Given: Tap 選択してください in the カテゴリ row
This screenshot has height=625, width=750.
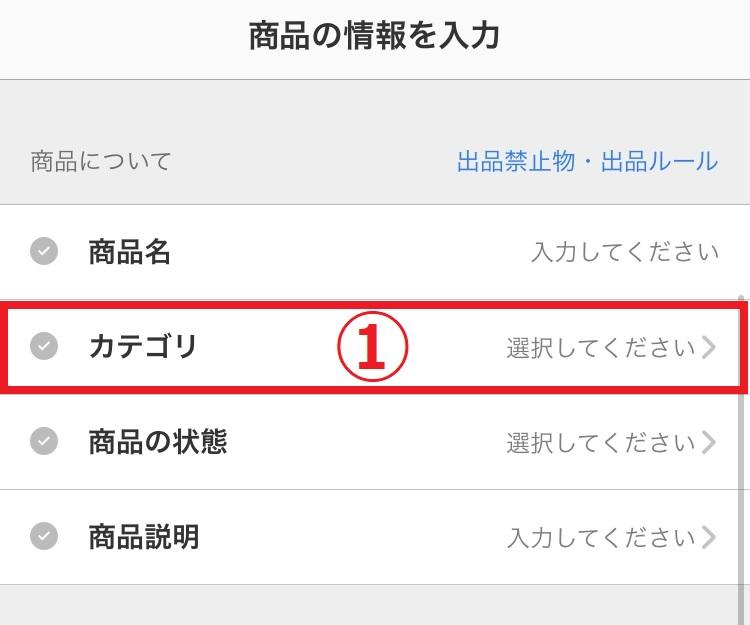Looking at the screenshot, I should coord(601,347).
